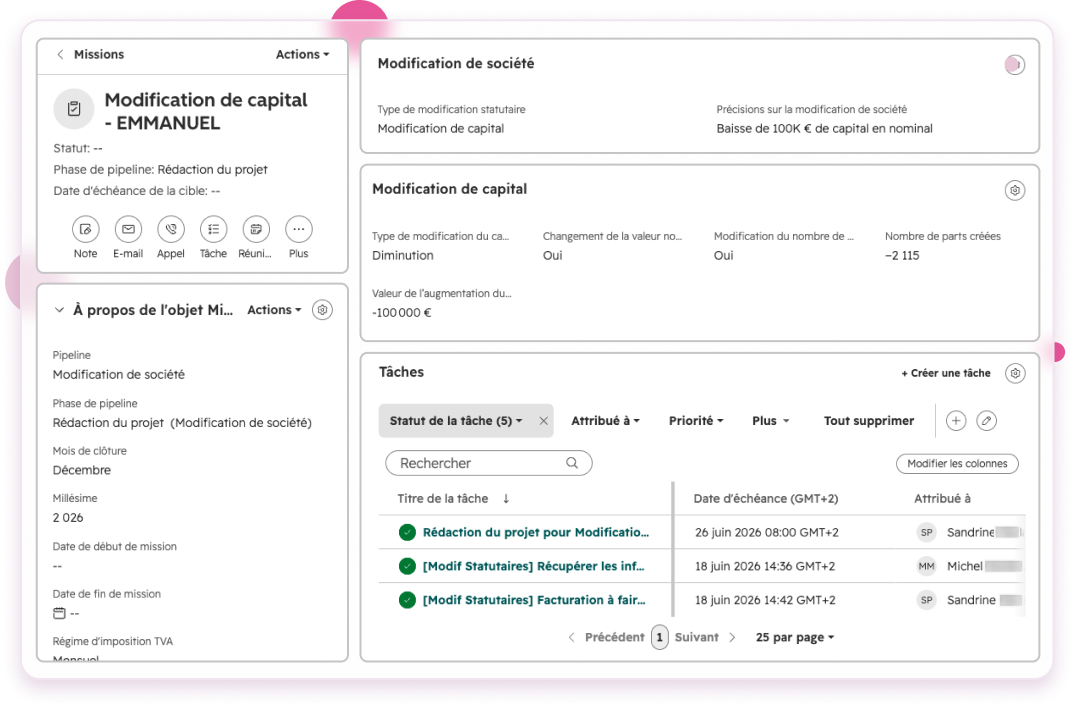Viewport: 1075px width, 708px height.
Task: Click the MM avatar for Michel
Action: 926,566
